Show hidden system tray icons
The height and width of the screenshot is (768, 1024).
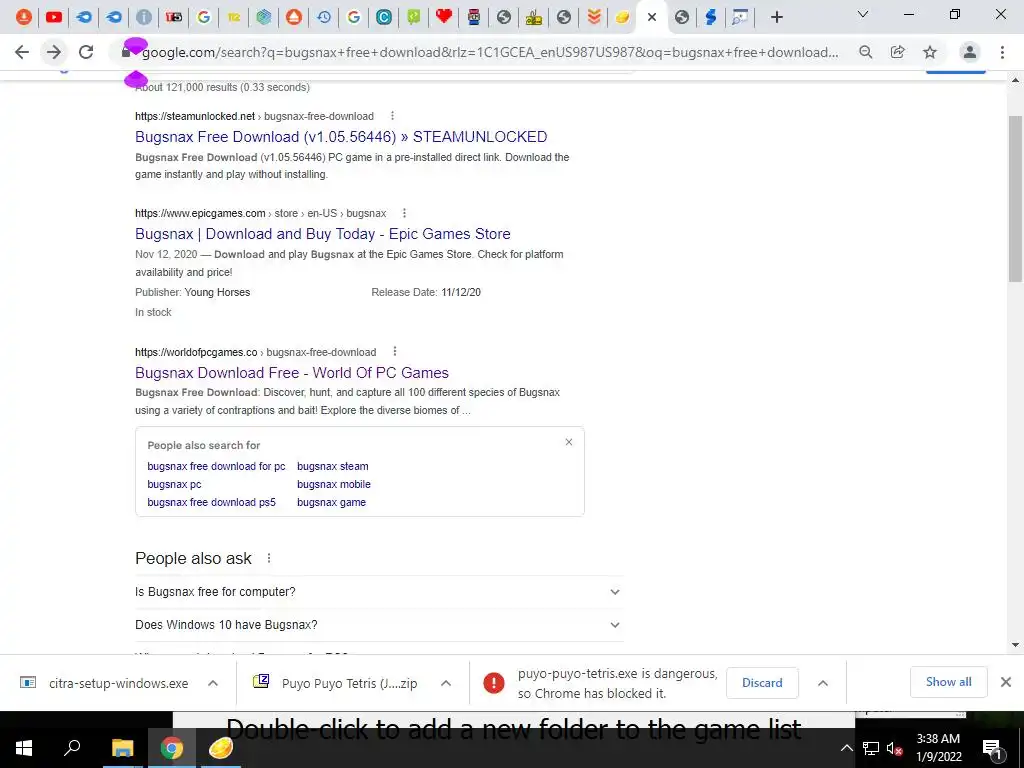[846, 748]
